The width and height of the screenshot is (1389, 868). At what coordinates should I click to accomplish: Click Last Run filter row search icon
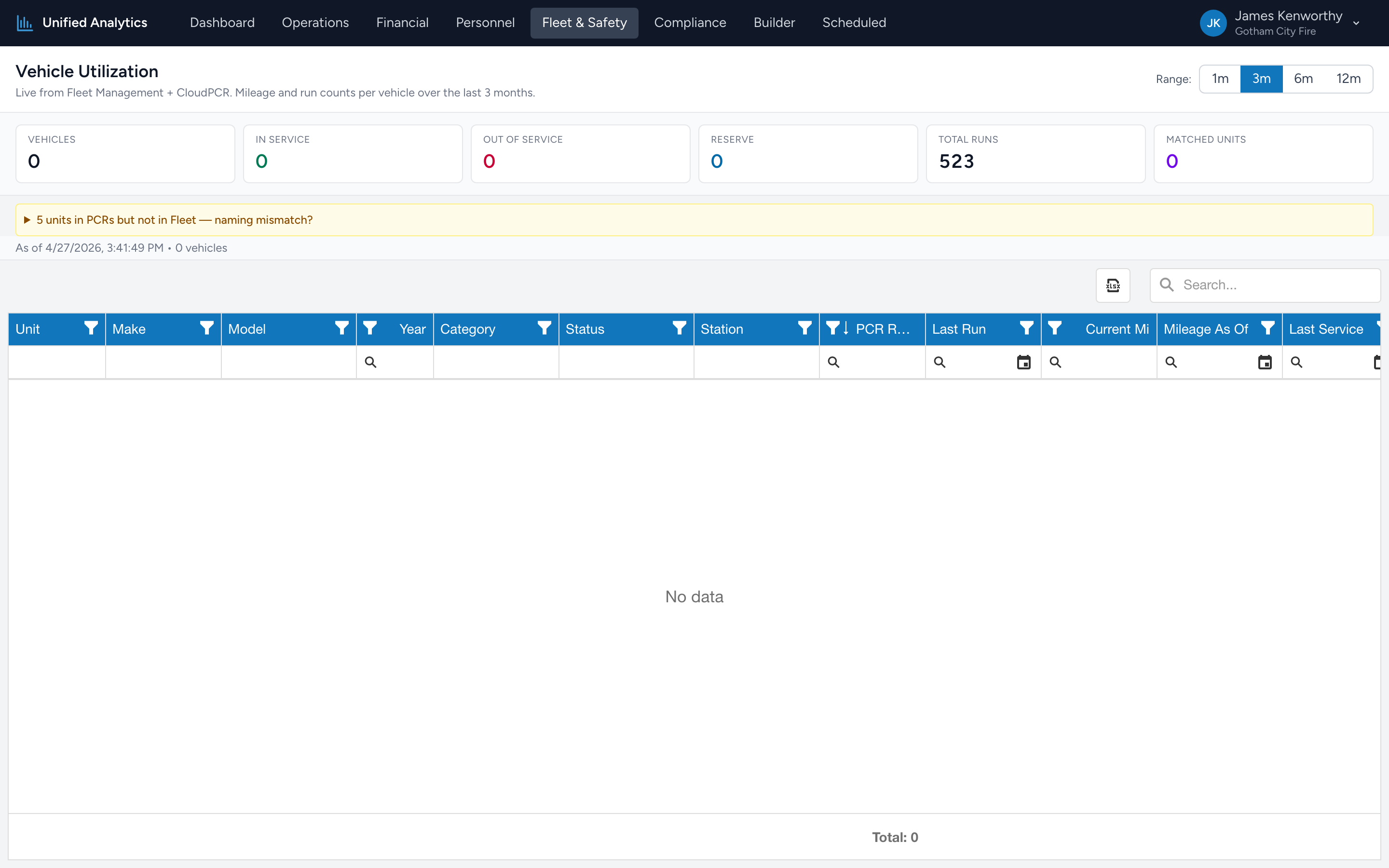[940, 362]
